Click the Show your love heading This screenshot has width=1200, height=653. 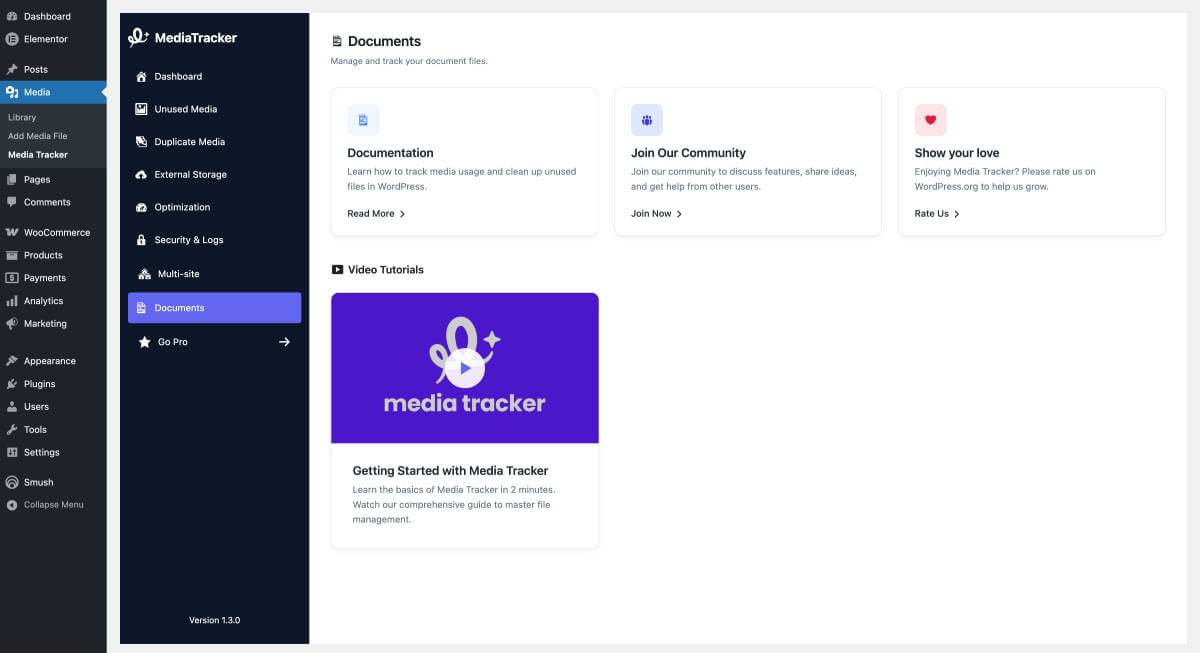pos(957,153)
